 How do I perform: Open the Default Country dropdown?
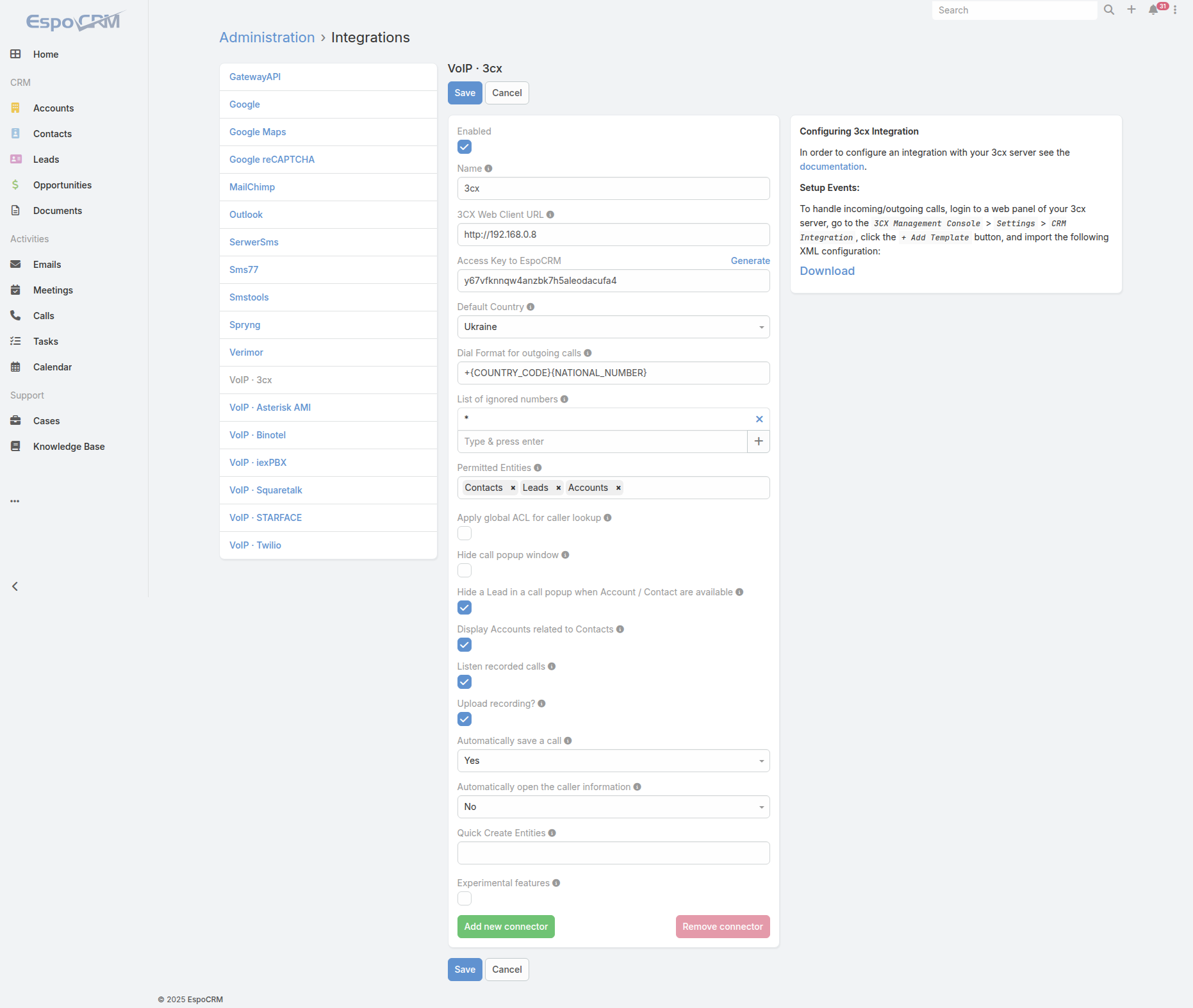point(613,327)
